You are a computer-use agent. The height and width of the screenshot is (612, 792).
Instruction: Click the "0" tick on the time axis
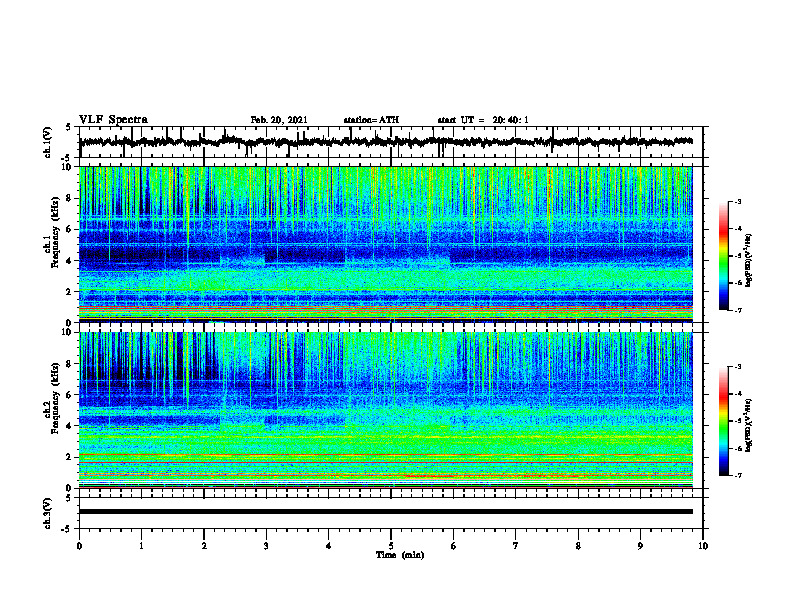79,546
